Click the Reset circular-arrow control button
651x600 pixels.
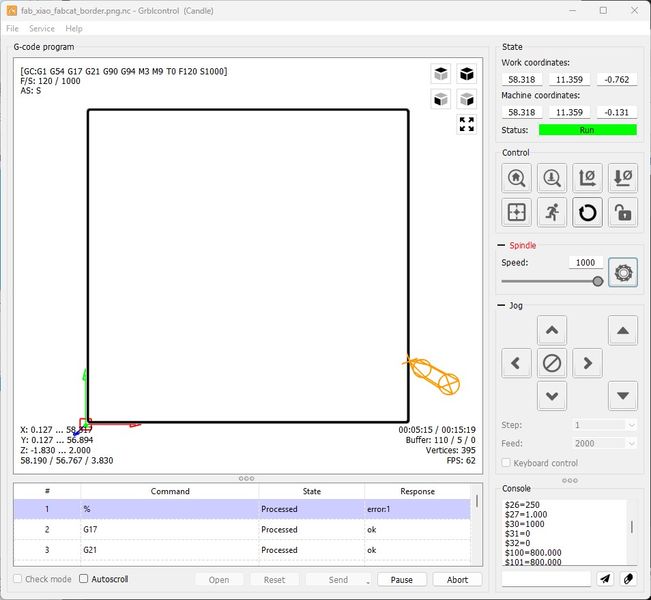coord(587,212)
